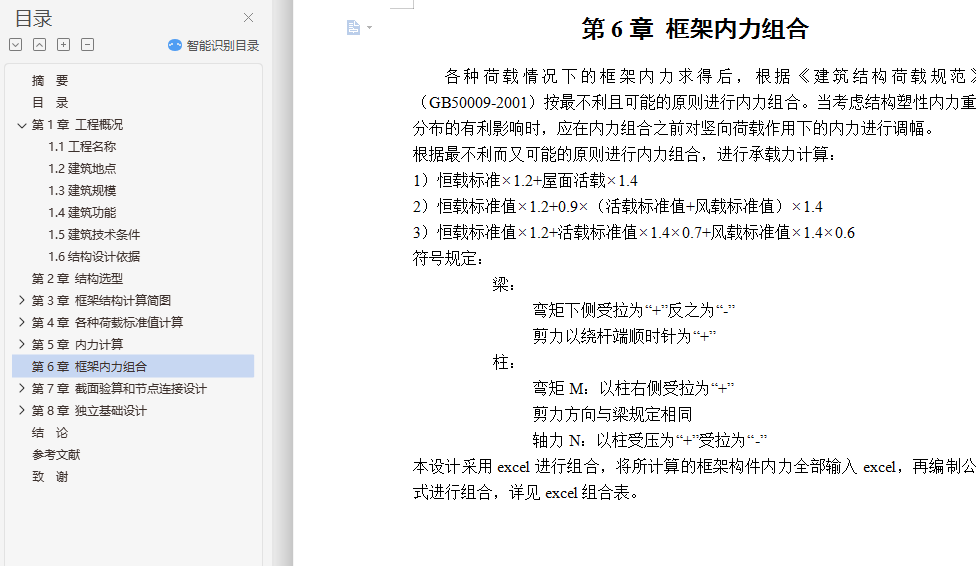Click the dropdown arrow beside the page icon
Viewport: 976px width, 566px height.
click(x=370, y=27)
